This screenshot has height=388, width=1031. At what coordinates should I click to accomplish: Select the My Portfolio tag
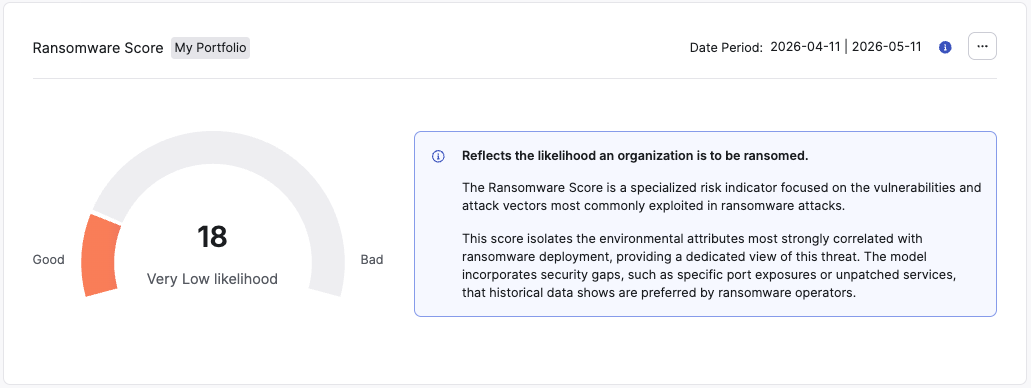click(210, 48)
